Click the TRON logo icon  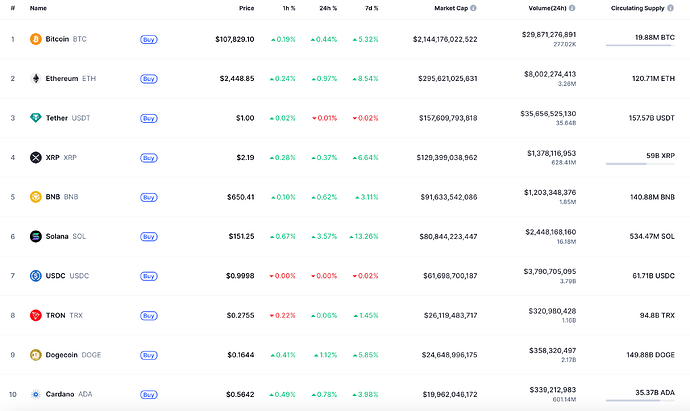36,315
